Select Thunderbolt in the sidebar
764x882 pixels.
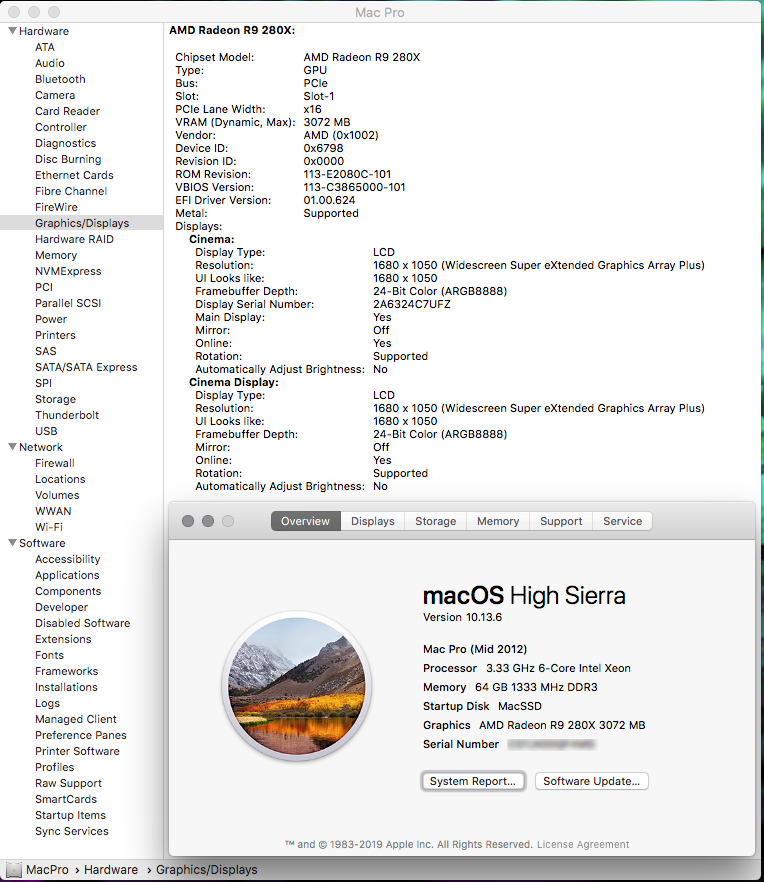click(x=67, y=415)
